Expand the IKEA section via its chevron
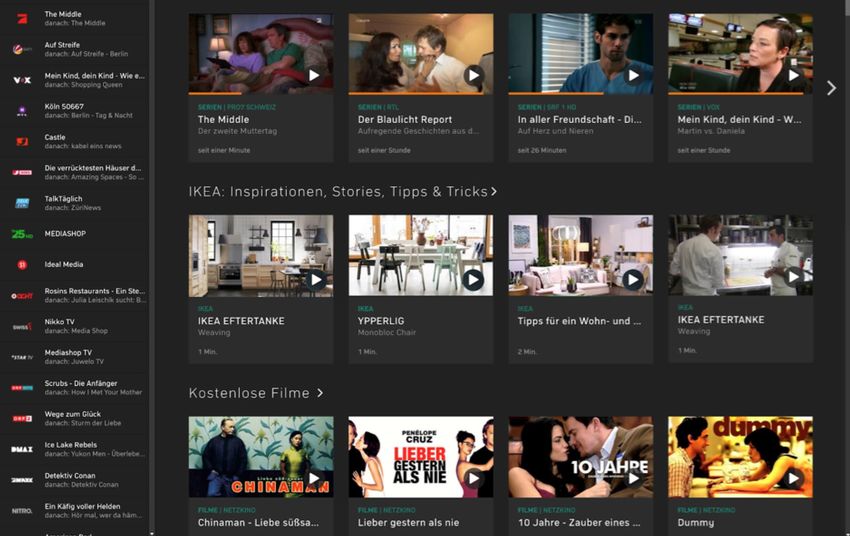 [494, 191]
